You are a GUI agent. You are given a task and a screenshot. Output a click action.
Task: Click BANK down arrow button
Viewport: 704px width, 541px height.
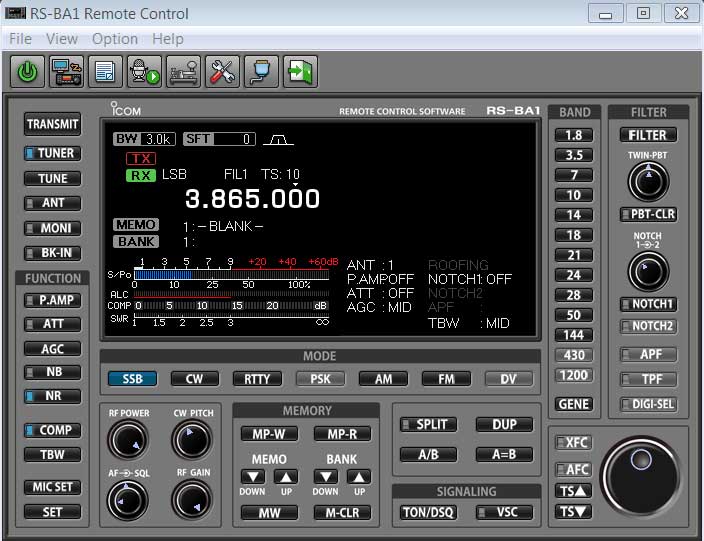click(x=326, y=476)
